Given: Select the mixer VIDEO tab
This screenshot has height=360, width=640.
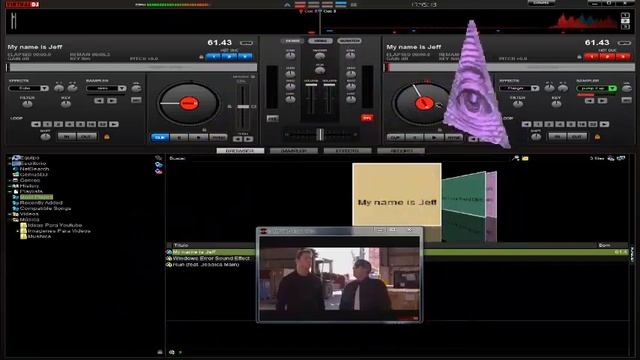Looking at the screenshot, I should [x=320, y=41].
